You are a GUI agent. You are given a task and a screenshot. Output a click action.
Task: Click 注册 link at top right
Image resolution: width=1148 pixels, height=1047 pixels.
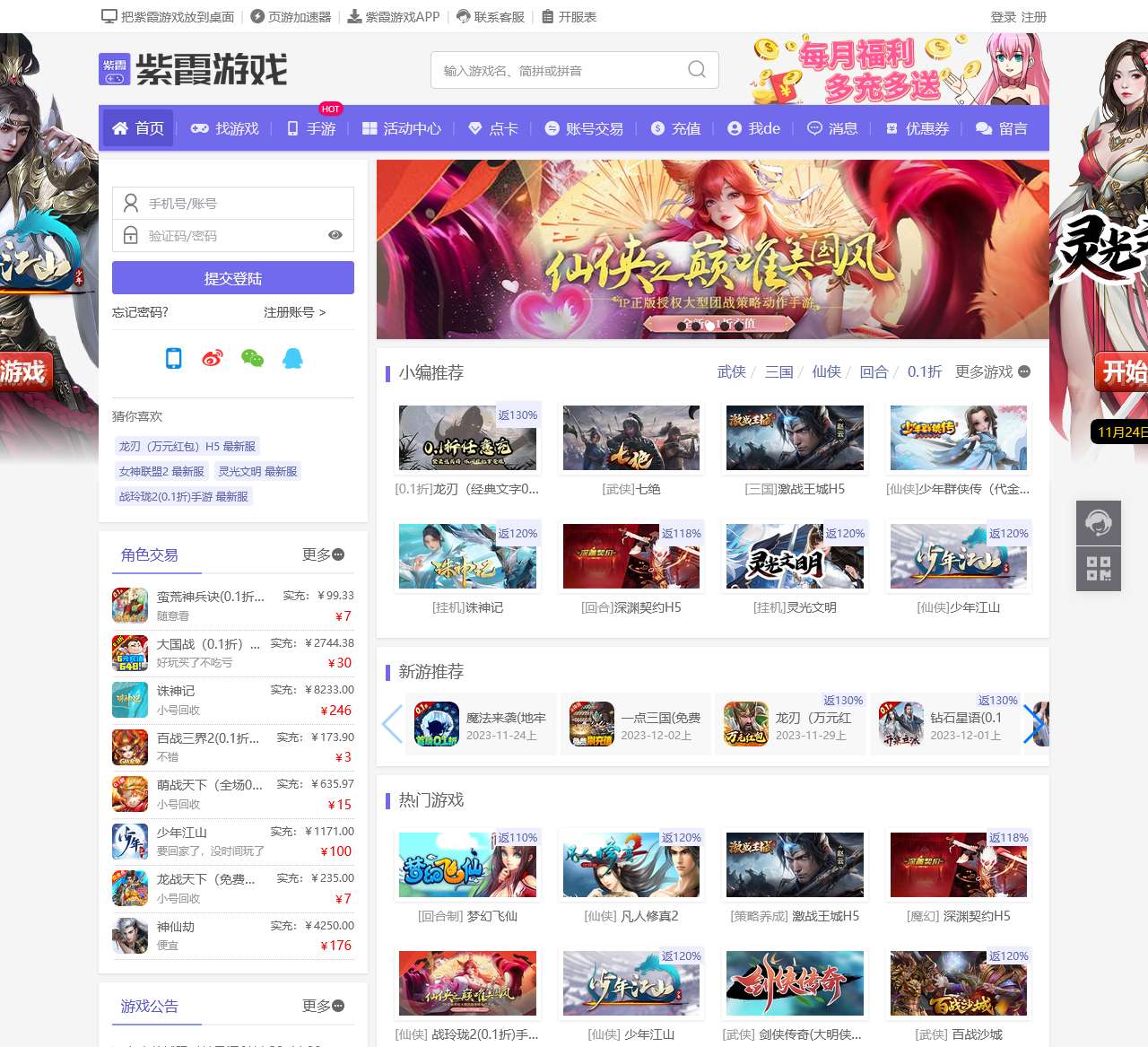coord(1033,17)
